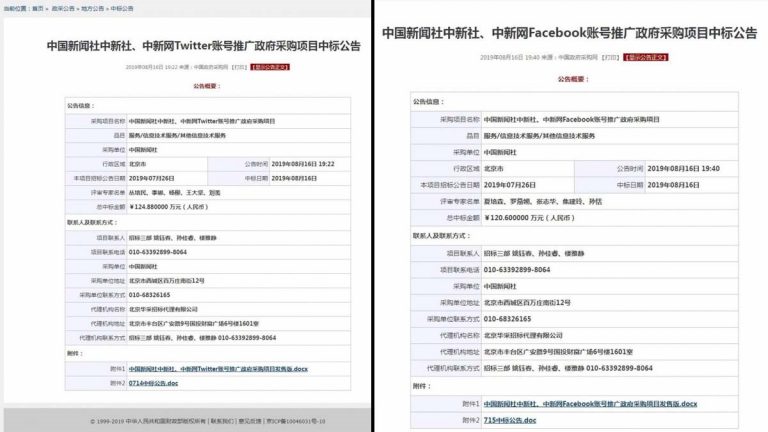Click announcement time 2019年08月16日 19:22
Viewport: 768px width, 432px height.
(x=303, y=164)
